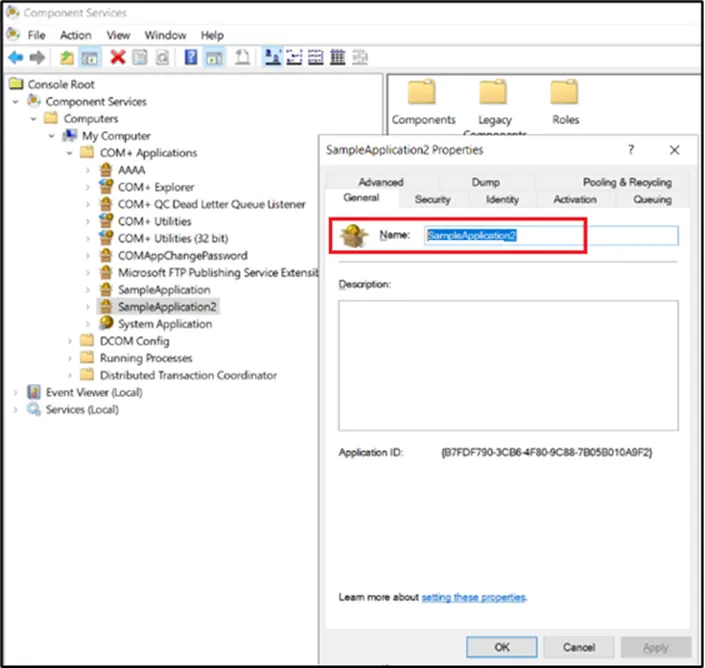
Task: Click the Component Services icon beside File menu
Action: [13, 34]
